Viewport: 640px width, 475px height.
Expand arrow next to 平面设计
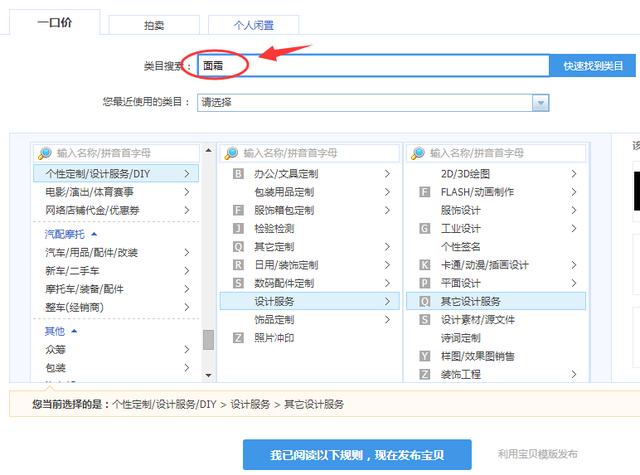[573, 283]
